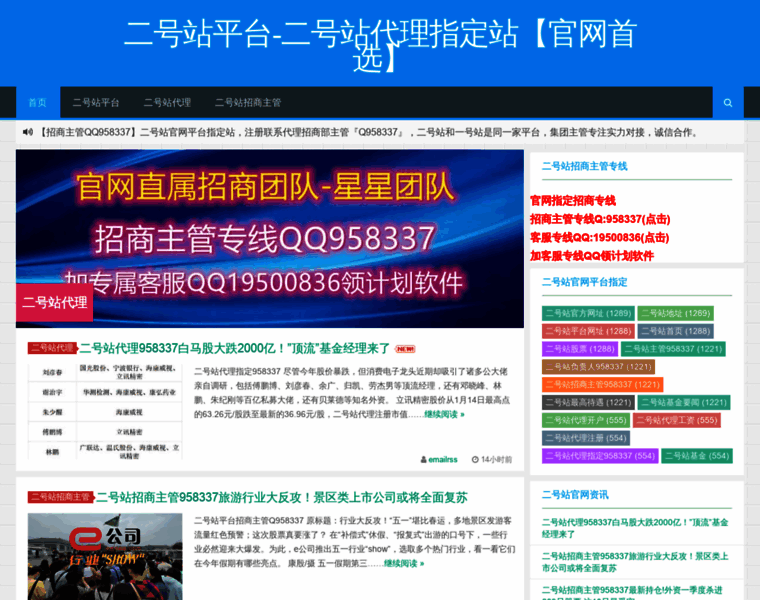Select tag 二号站平台网址 (1288)
Viewport: 760px width, 600px height.
tap(588, 332)
